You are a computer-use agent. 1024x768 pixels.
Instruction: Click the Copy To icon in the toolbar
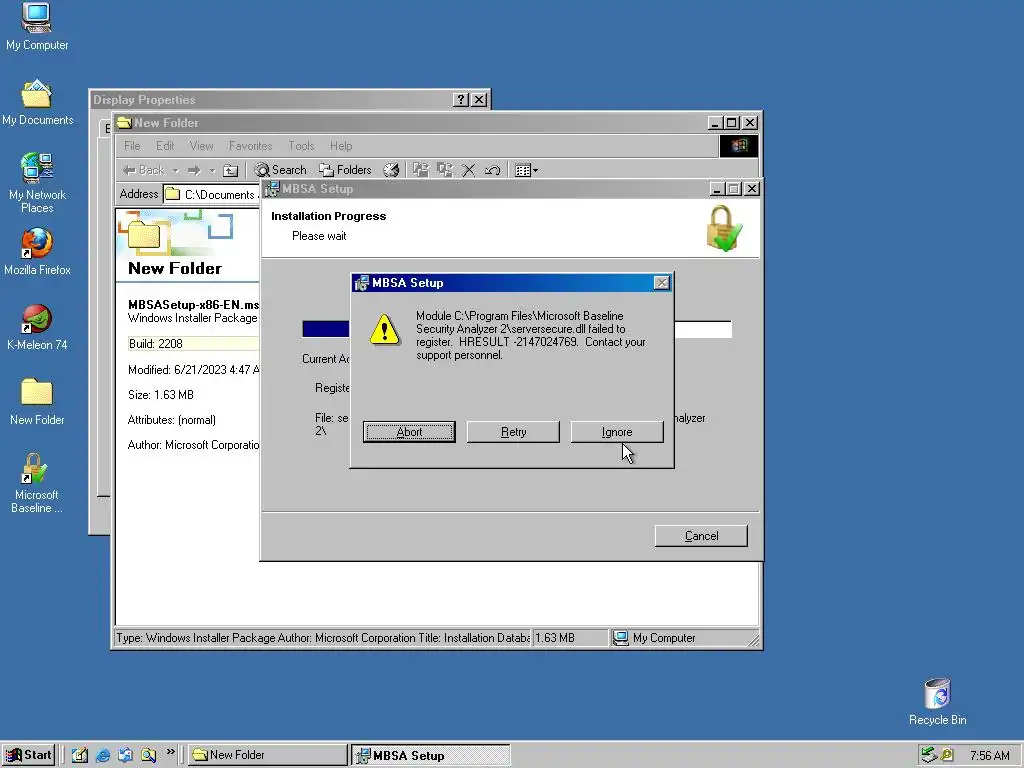click(445, 170)
